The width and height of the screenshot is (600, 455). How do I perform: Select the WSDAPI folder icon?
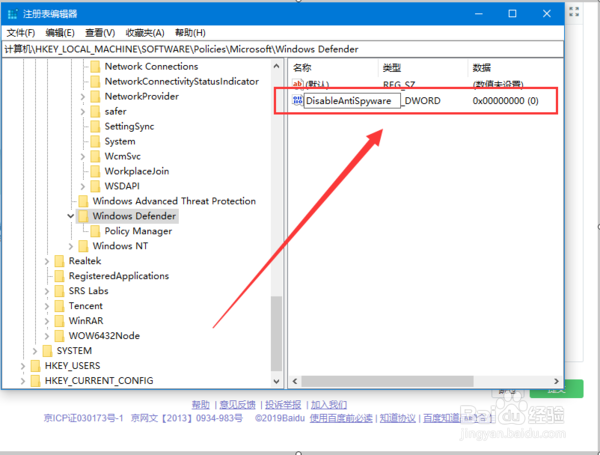coord(95,186)
